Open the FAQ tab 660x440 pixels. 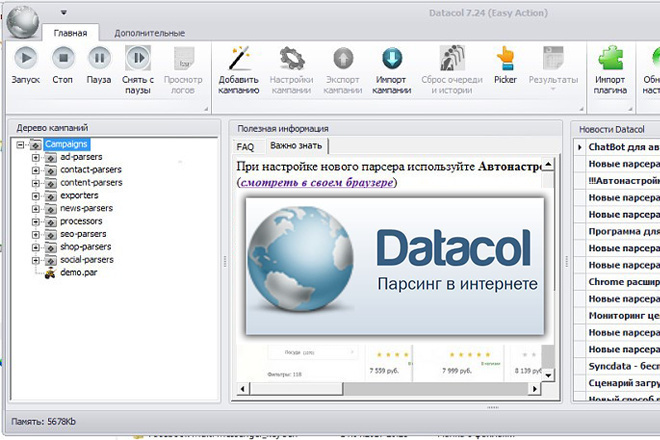(245, 147)
